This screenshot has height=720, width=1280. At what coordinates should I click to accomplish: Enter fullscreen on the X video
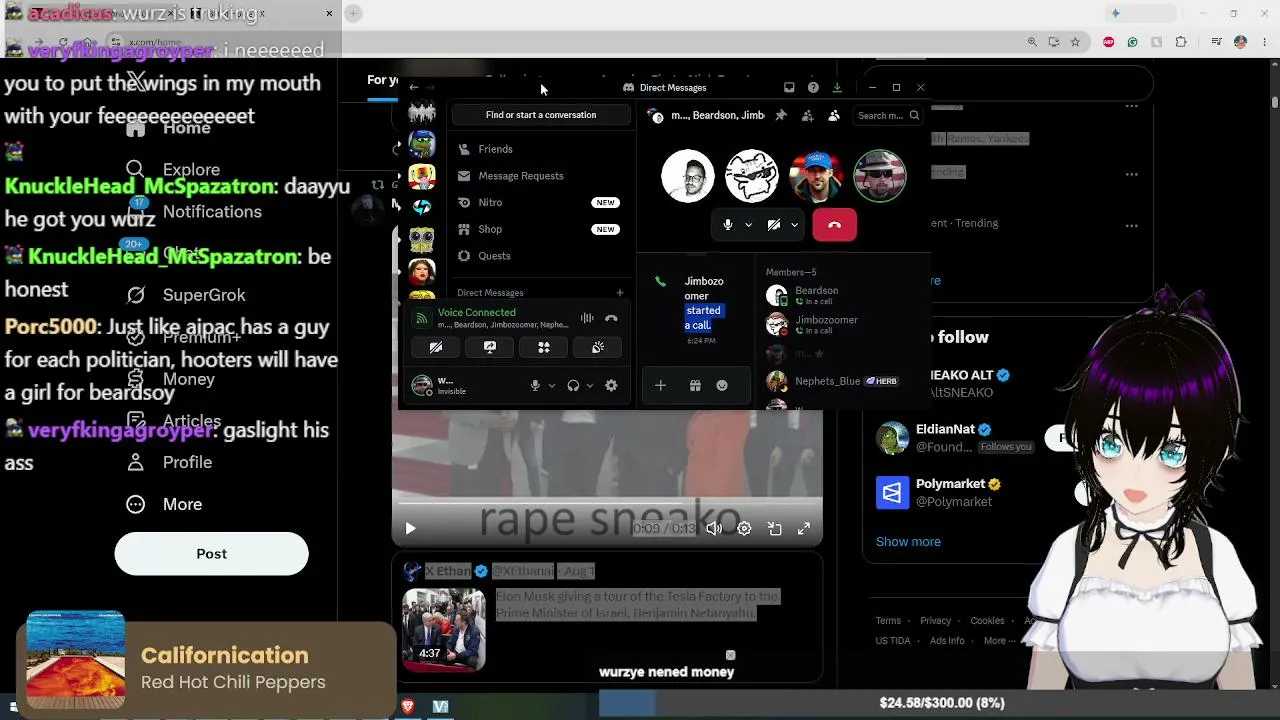coord(804,529)
